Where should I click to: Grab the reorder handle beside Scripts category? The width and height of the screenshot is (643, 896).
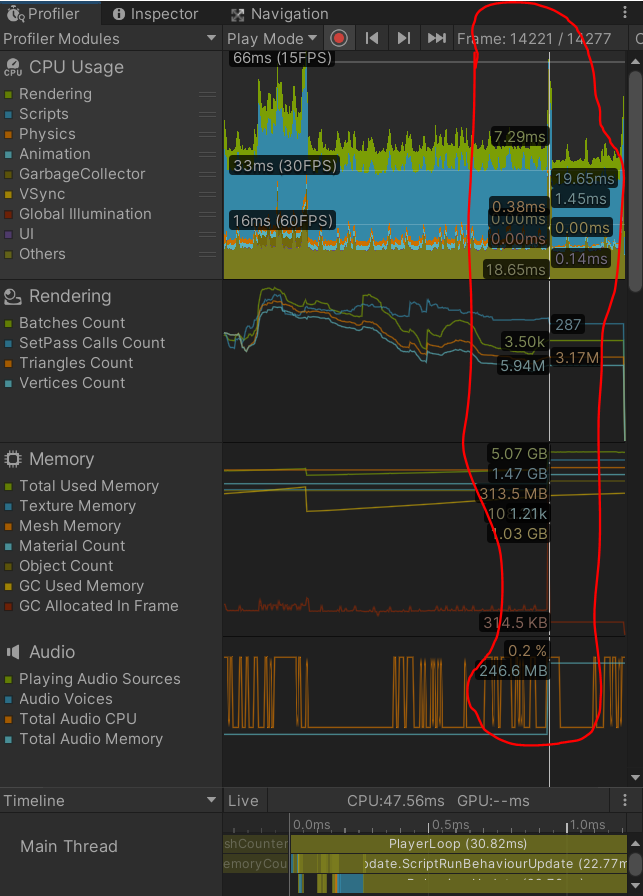(207, 114)
